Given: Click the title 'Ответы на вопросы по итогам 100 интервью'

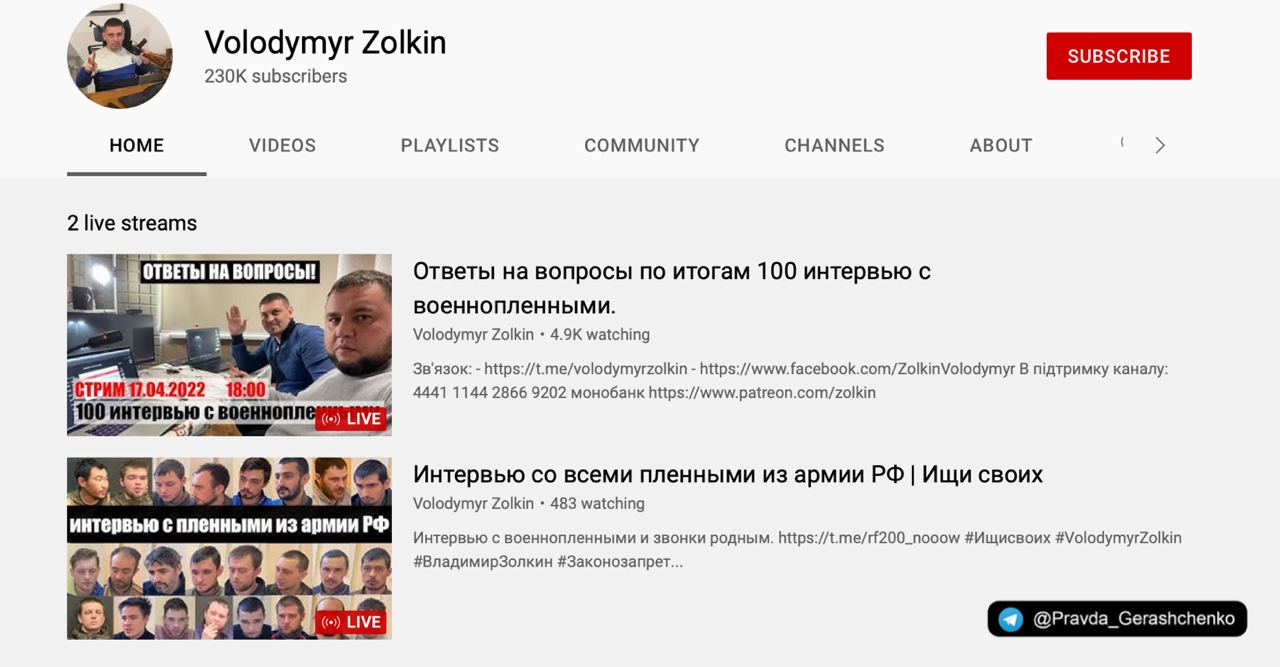Looking at the screenshot, I should 671,287.
